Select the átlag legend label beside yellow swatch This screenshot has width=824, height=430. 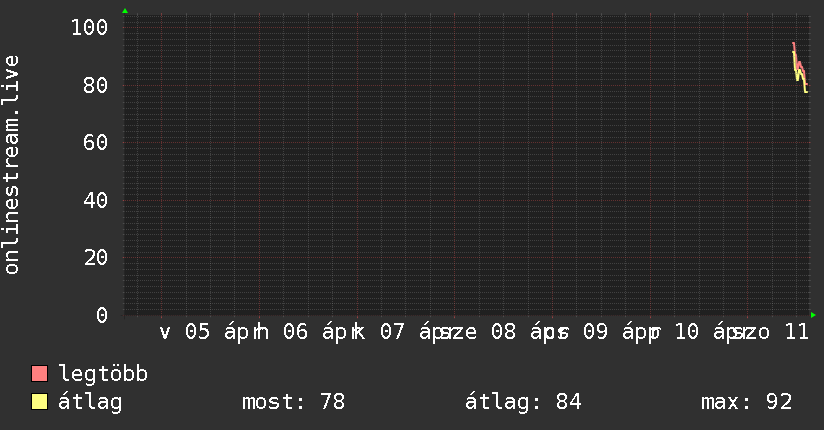point(90,402)
